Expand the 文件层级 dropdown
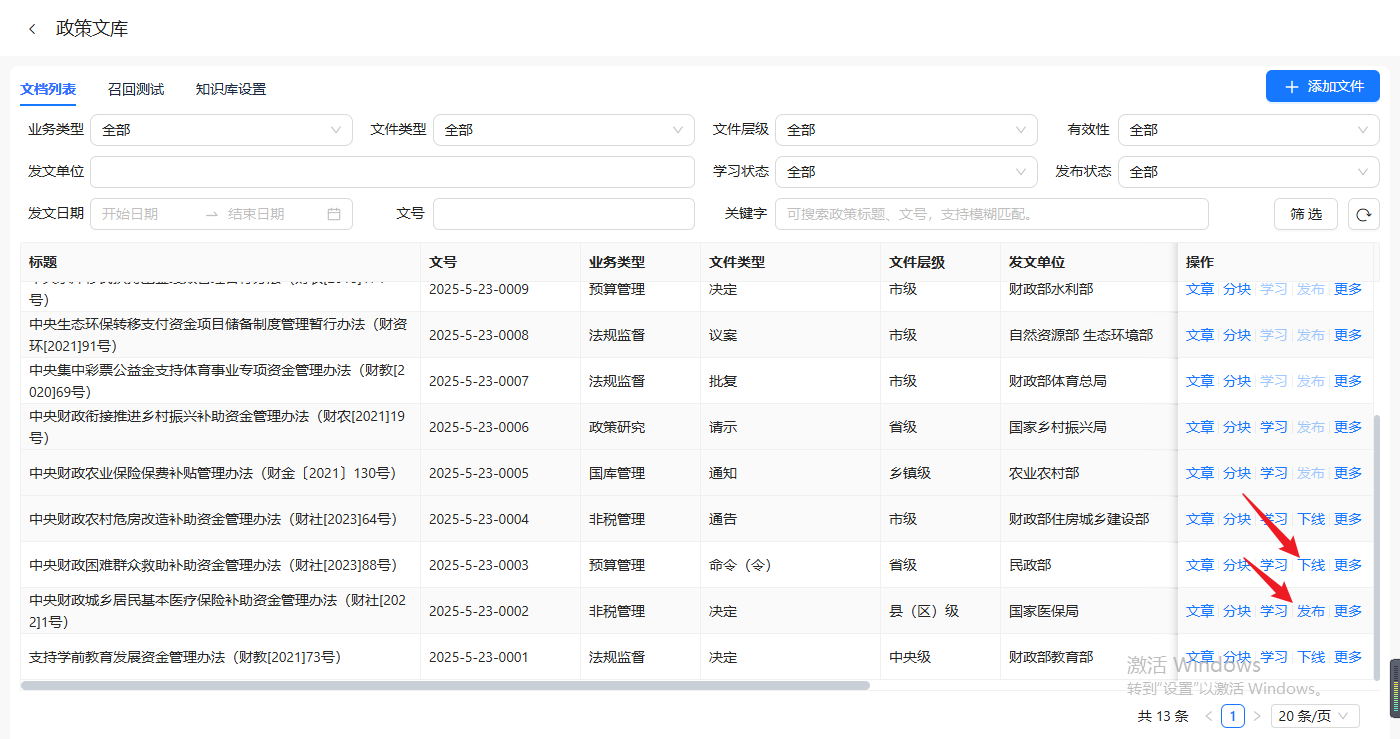This screenshot has height=739, width=1400. 905,130
